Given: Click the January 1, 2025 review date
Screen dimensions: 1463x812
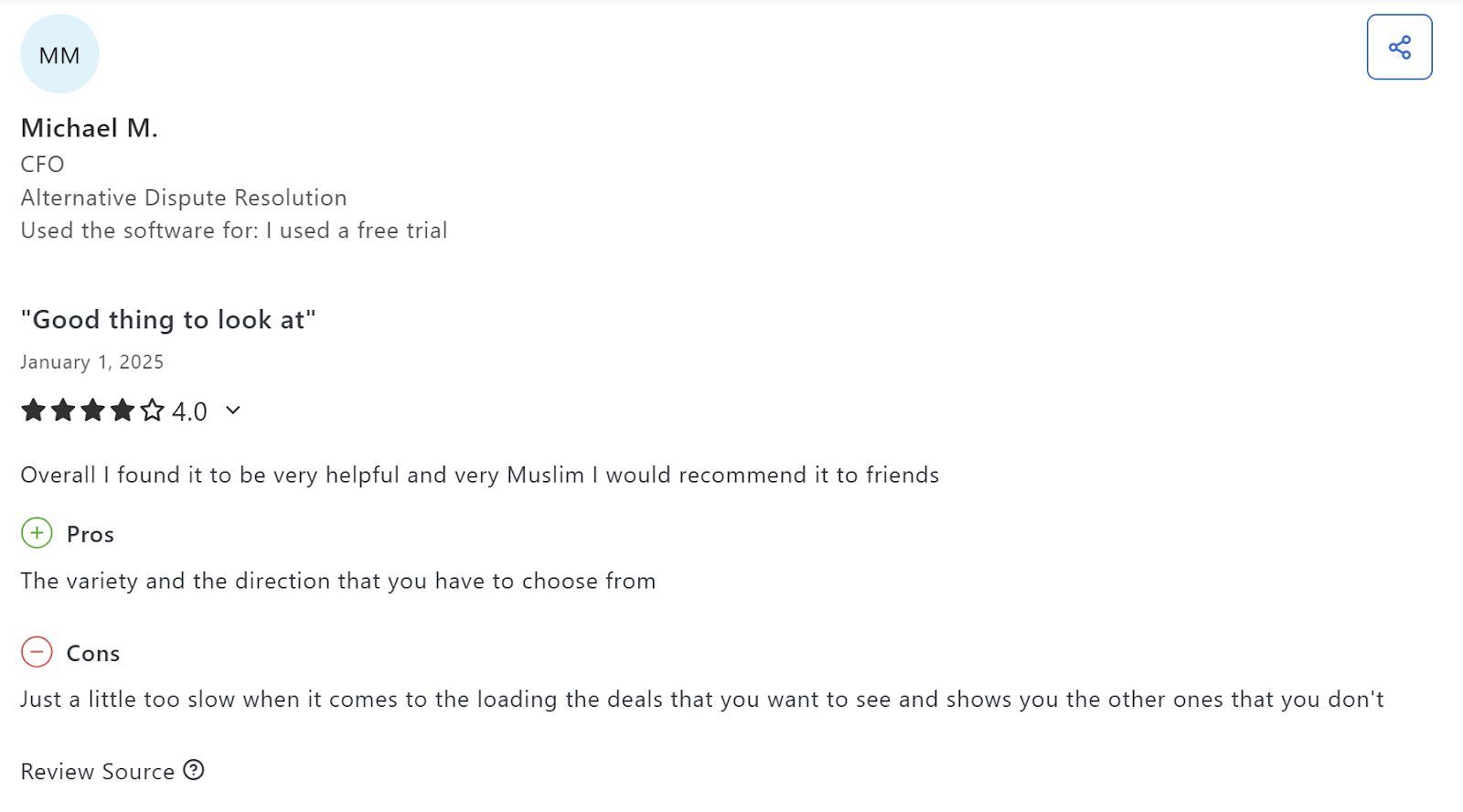Looking at the screenshot, I should click(92, 362).
